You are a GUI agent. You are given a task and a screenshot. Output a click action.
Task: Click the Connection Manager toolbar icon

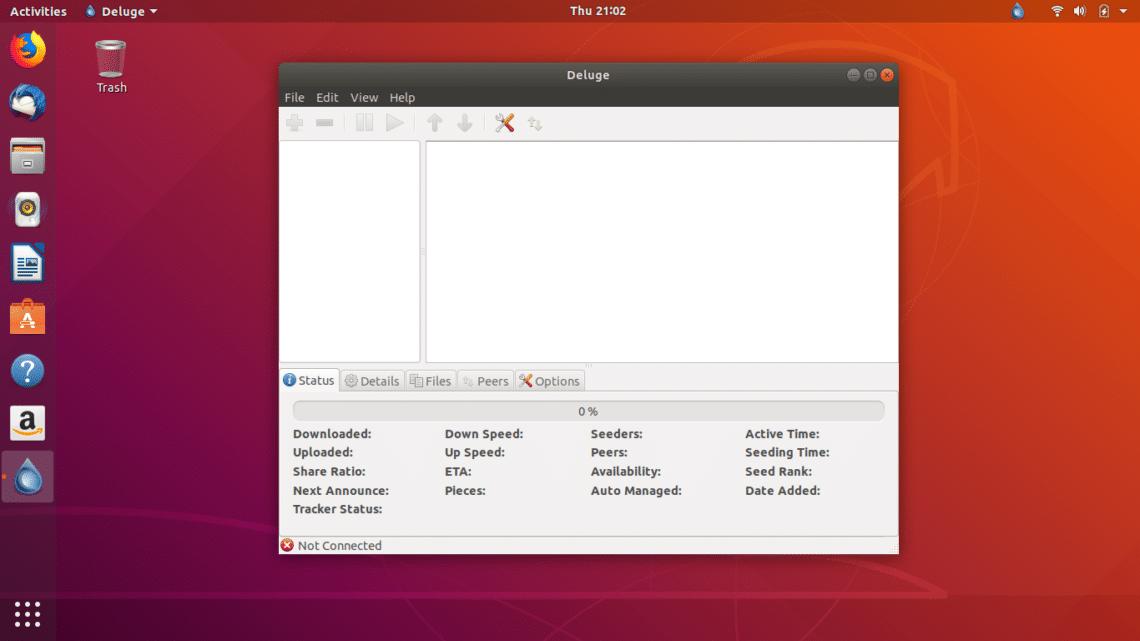(x=534, y=122)
